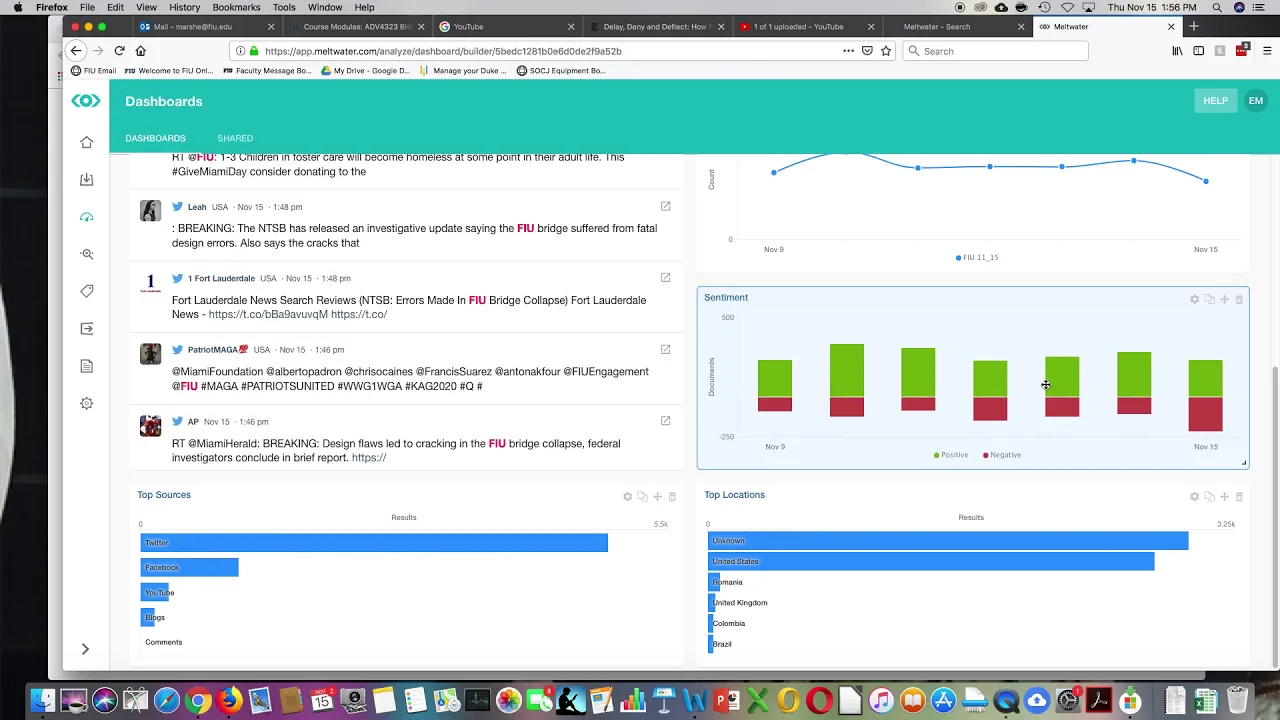Switch to the DASHBOARDS tab

[x=155, y=138]
